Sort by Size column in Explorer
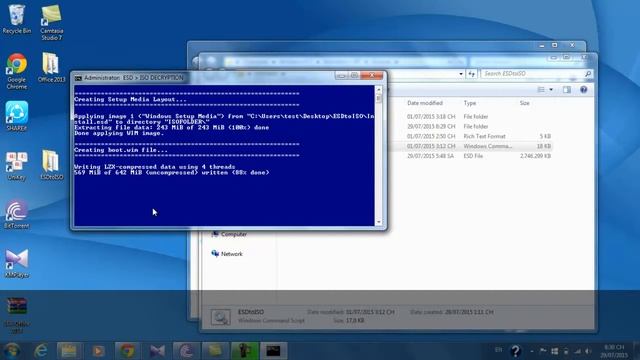The height and width of the screenshot is (360, 640). coord(524,103)
